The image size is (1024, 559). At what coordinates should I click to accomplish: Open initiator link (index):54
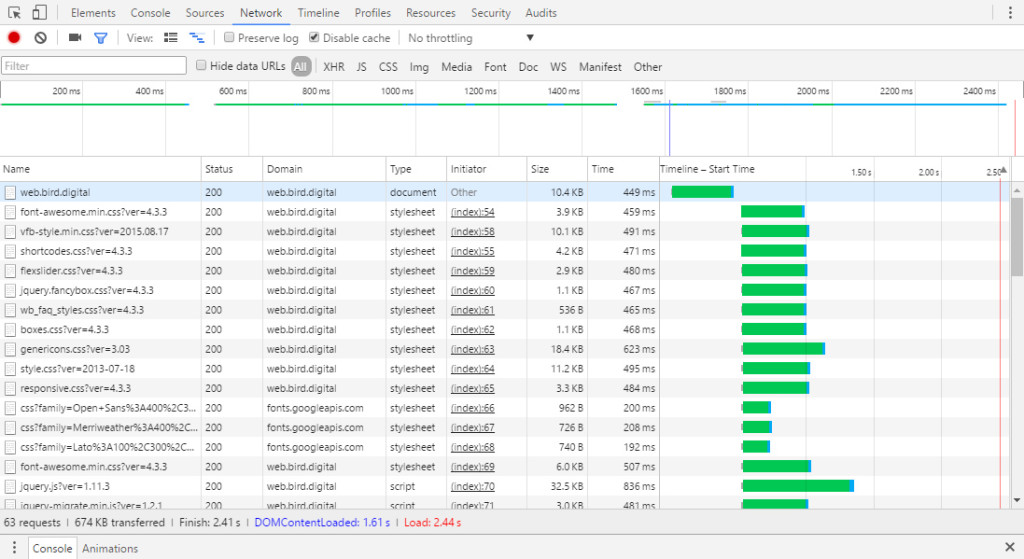coord(472,212)
